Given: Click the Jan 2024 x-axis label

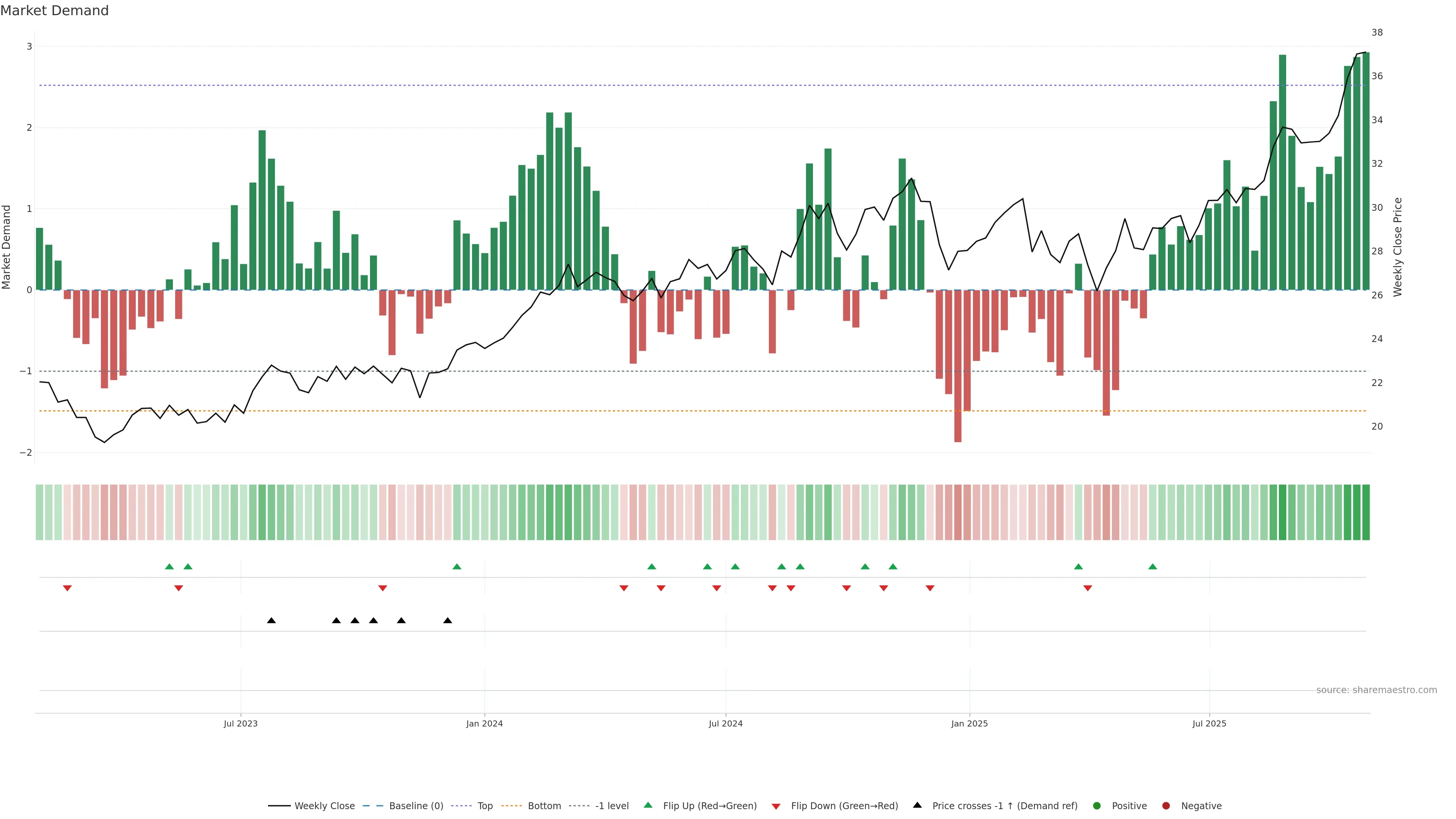Looking at the screenshot, I should click(485, 723).
